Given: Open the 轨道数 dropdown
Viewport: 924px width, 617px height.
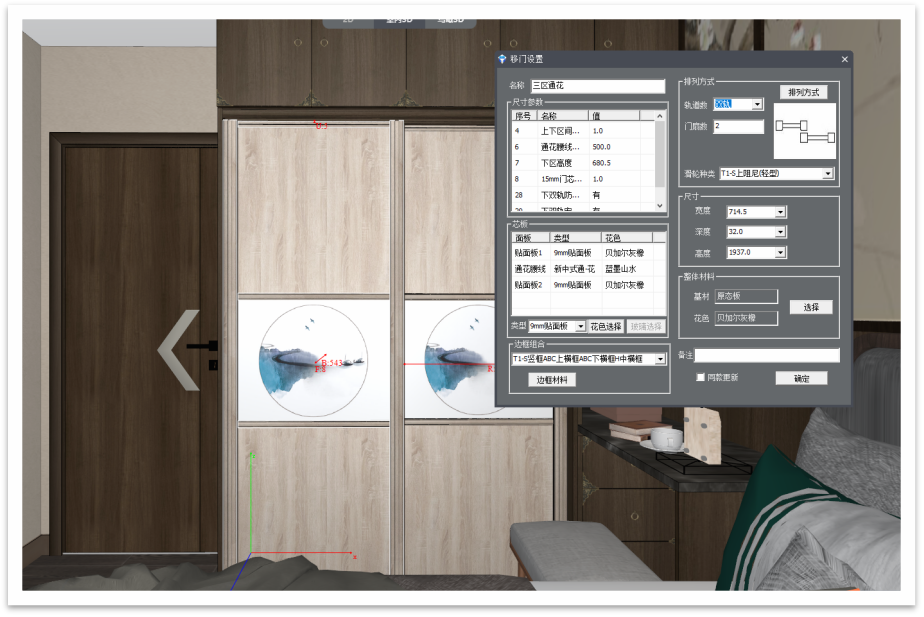Looking at the screenshot, I should click(x=757, y=105).
